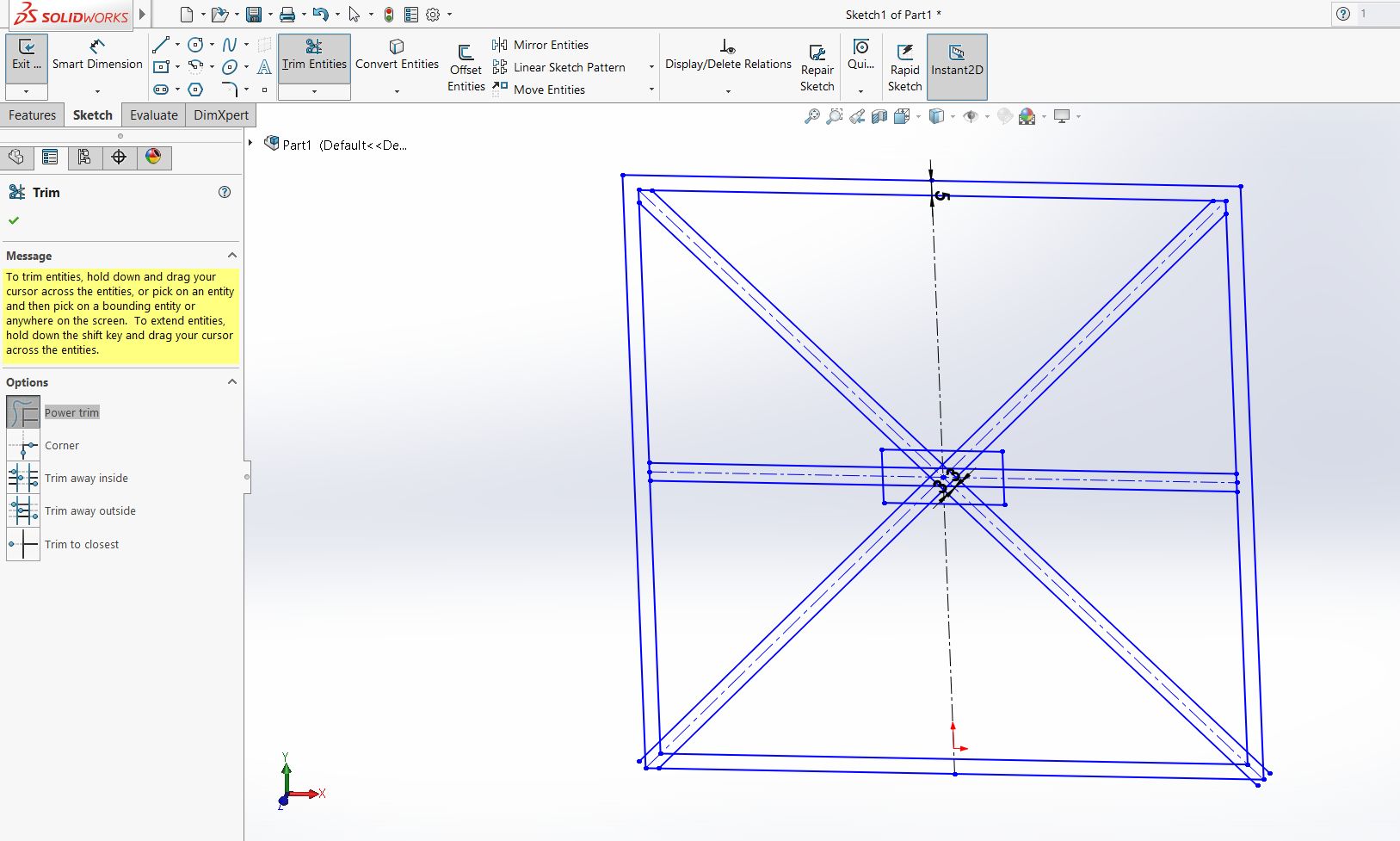
Task: Expand the Display/Delete Relations dropdown arrow
Action: point(728,91)
